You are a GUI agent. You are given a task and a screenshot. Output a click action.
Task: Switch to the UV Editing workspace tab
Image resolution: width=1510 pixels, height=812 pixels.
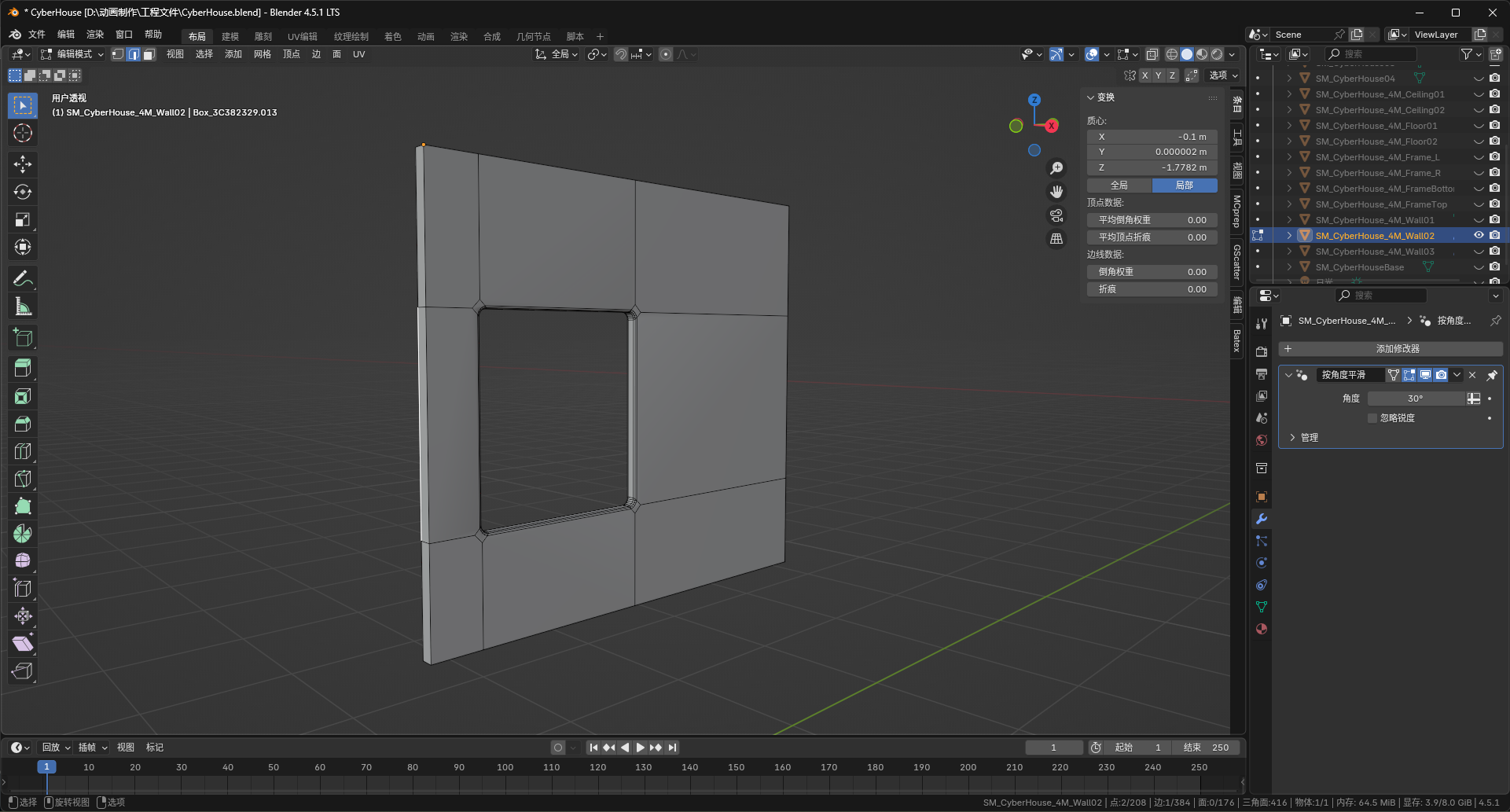click(303, 37)
